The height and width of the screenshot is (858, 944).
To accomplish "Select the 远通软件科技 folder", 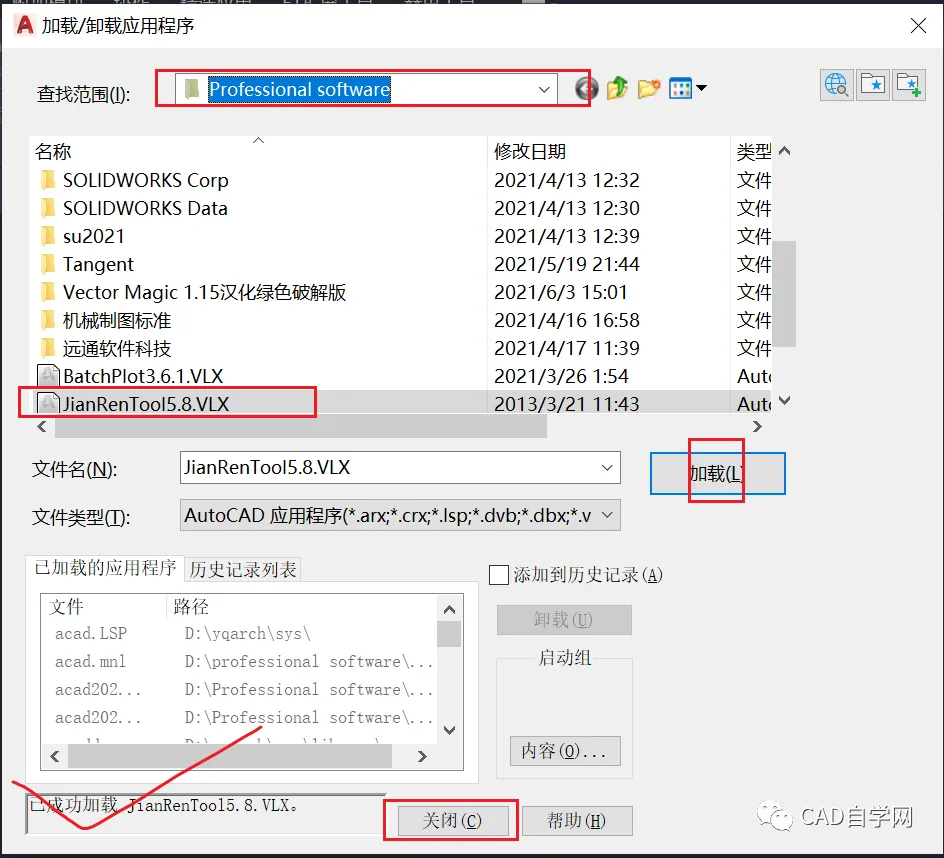I will coord(117,349).
